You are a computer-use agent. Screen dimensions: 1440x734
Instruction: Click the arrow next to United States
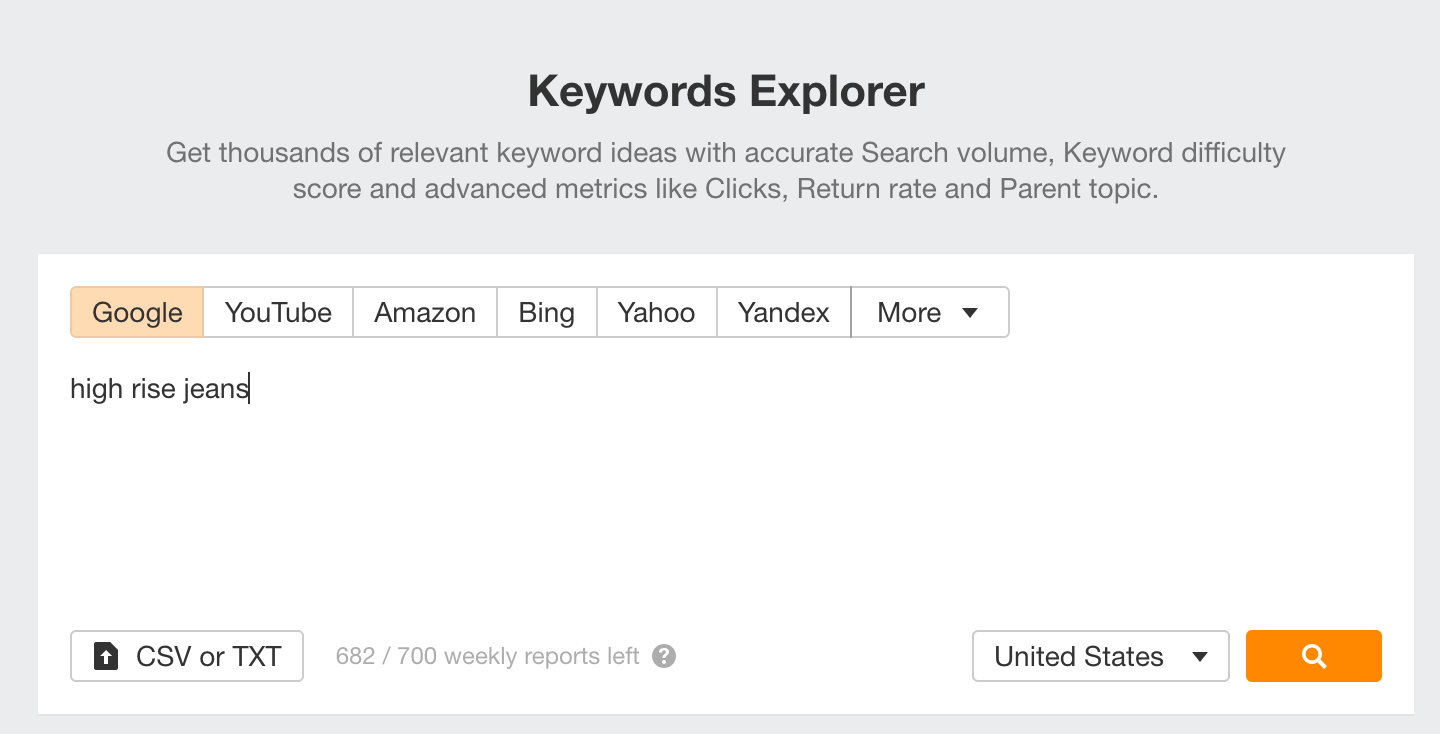click(x=1201, y=657)
